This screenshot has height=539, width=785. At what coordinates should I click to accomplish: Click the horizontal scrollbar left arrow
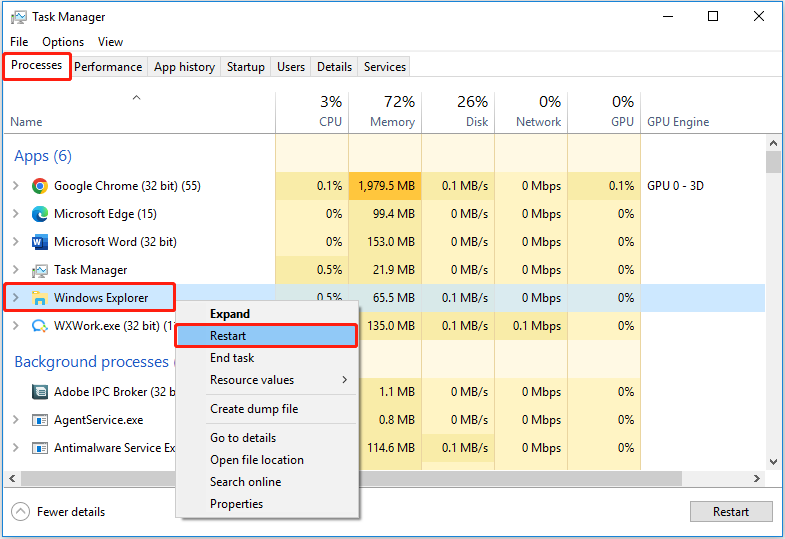[x=12, y=478]
